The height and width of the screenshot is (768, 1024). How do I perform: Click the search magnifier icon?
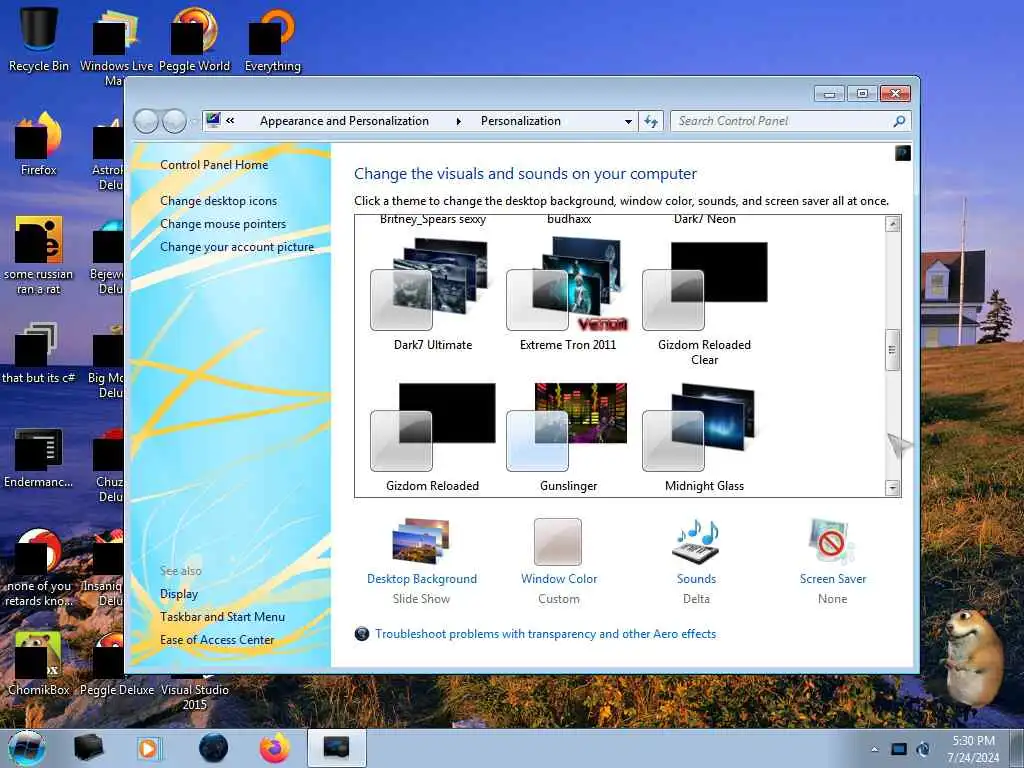click(x=899, y=121)
